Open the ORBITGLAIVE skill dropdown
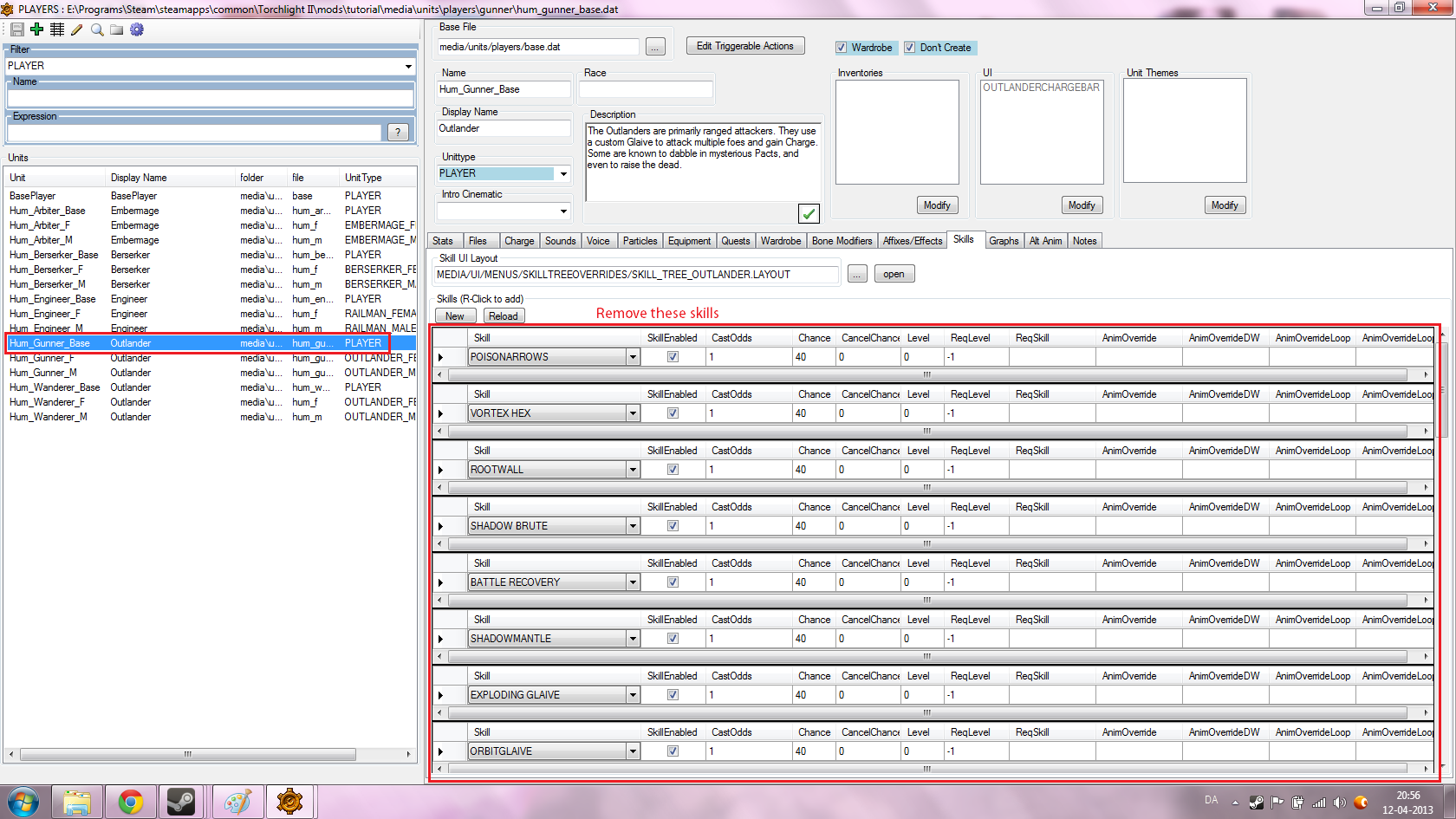This screenshot has width=1456, height=819. (633, 751)
